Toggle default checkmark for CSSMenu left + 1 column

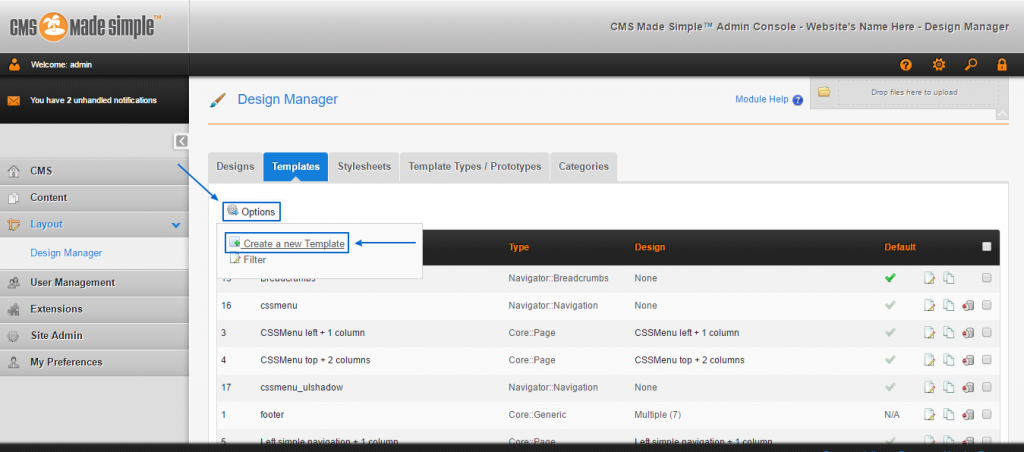[x=889, y=332]
